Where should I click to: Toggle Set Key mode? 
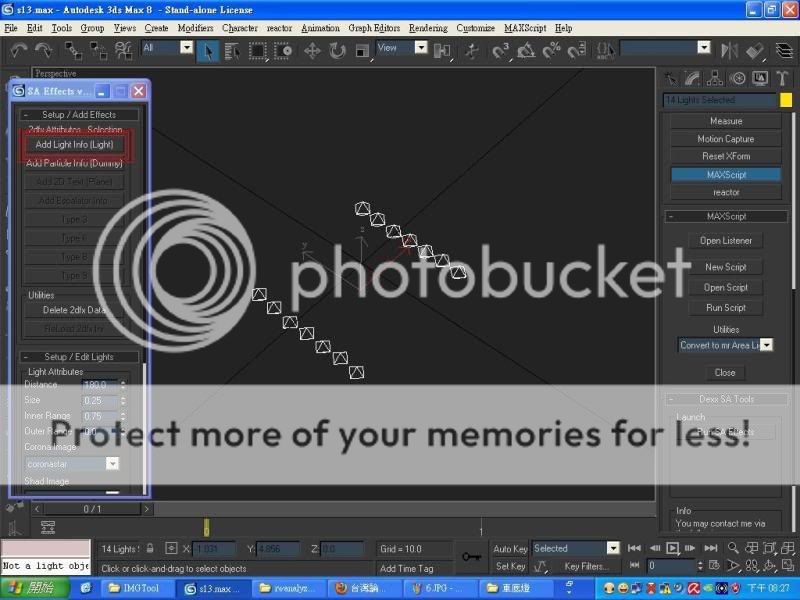click(x=510, y=566)
